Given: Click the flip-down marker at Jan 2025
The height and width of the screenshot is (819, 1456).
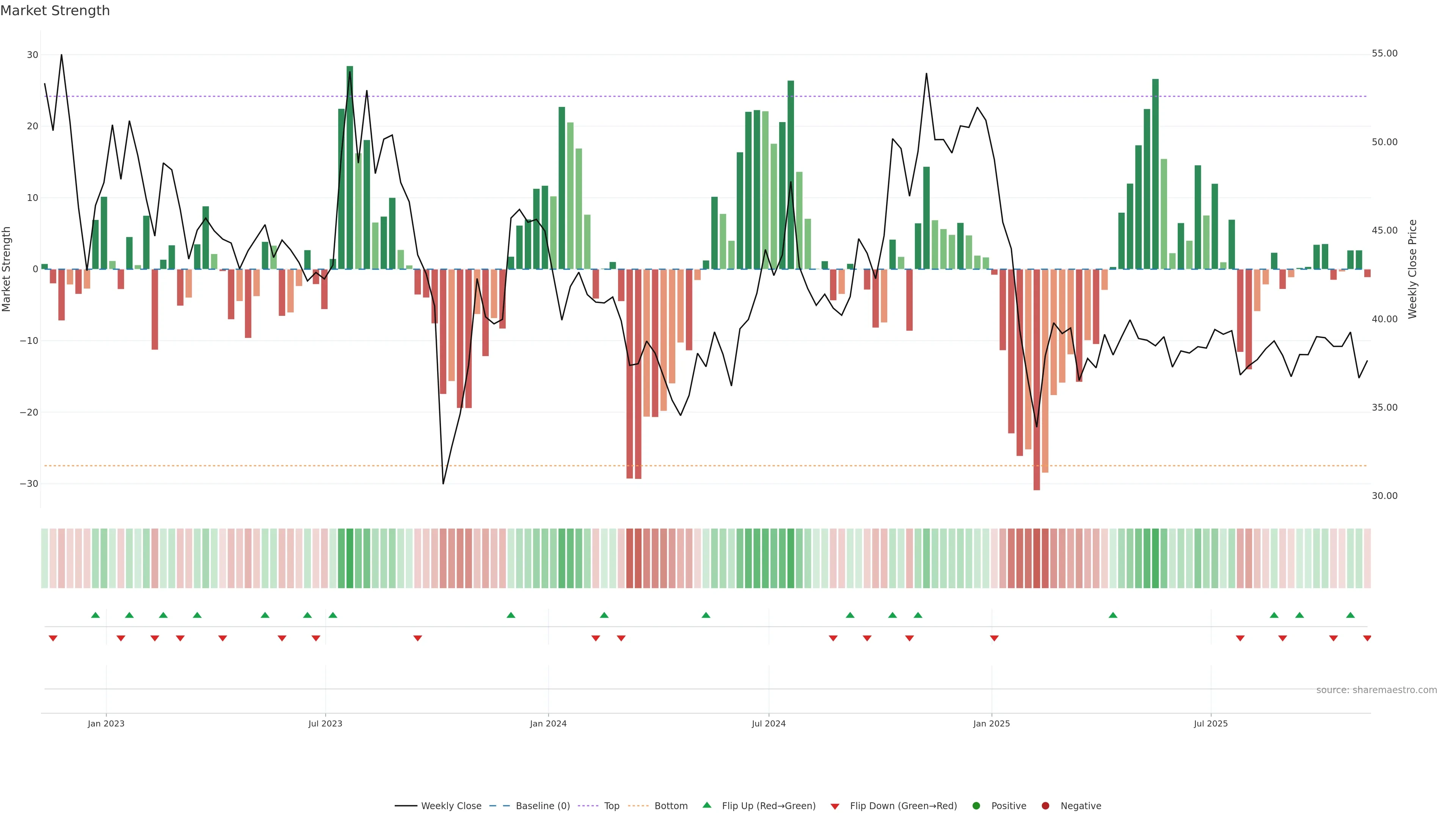Looking at the screenshot, I should pyautogui.click(x=994, y=638).
